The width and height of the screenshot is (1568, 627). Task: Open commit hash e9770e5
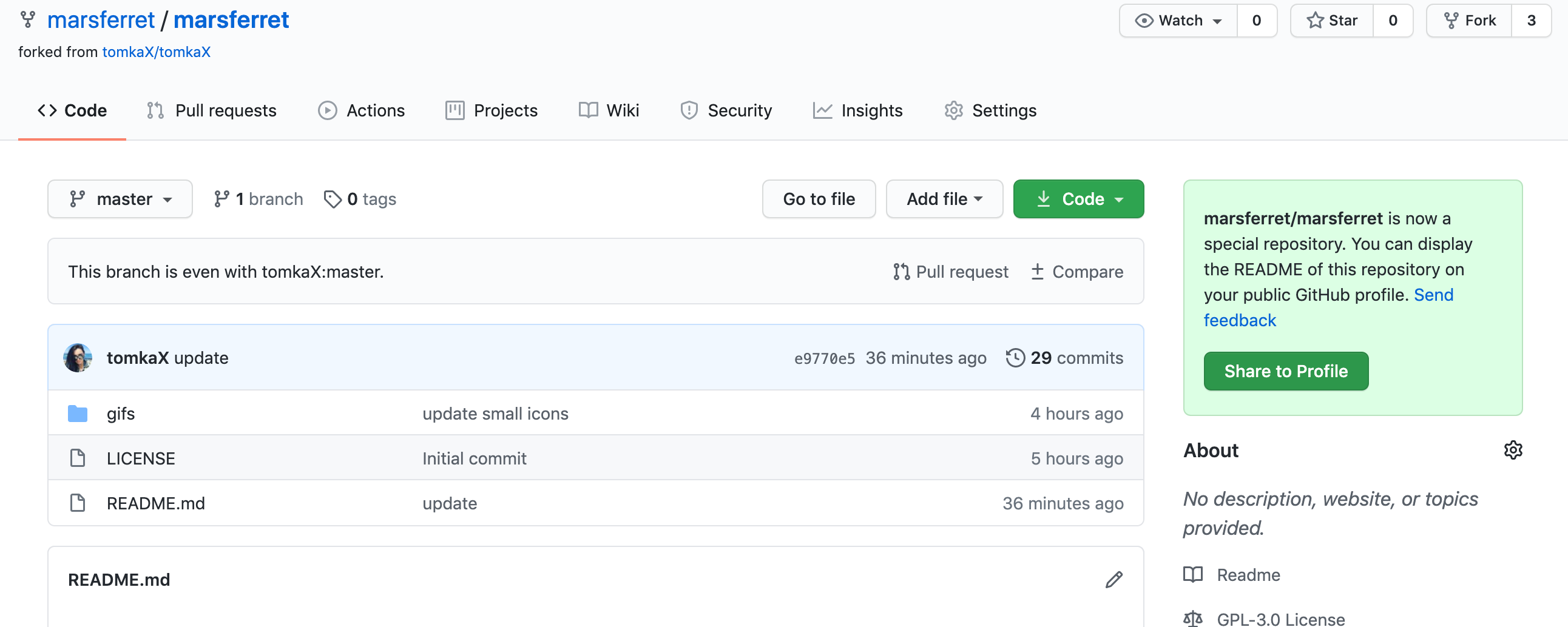pyautogui.click(x=824, y=358)
